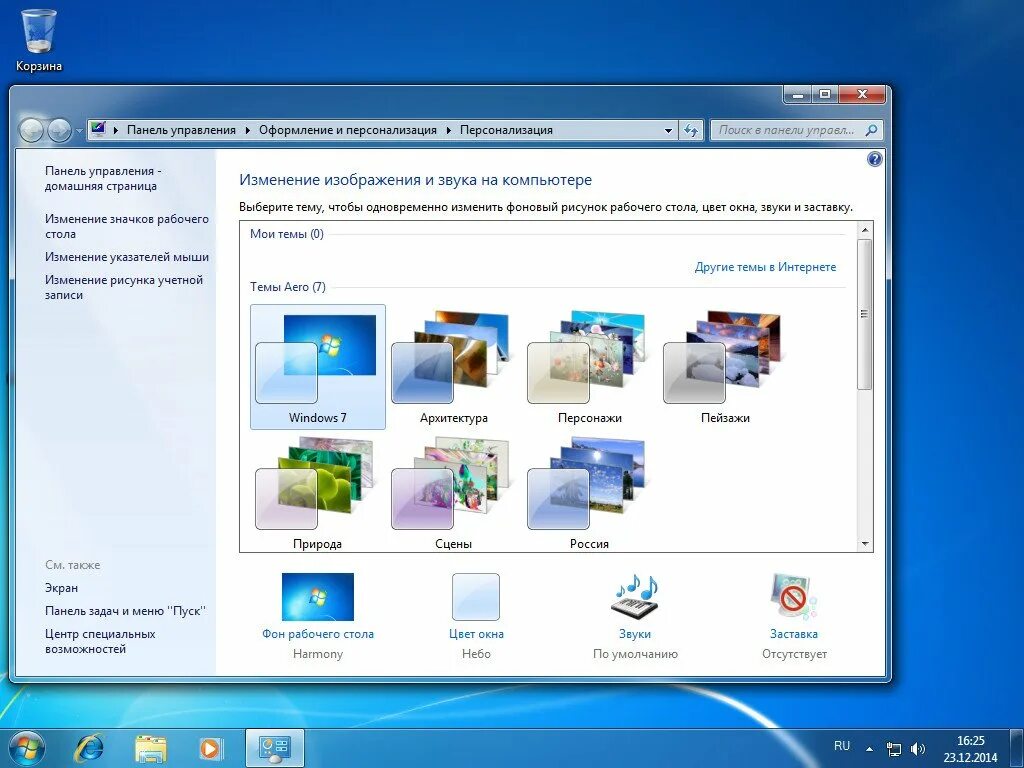The width and height of the screenshot is (1024, 768).
Task: Click the search magnifier icon
Action: [871, 130]
